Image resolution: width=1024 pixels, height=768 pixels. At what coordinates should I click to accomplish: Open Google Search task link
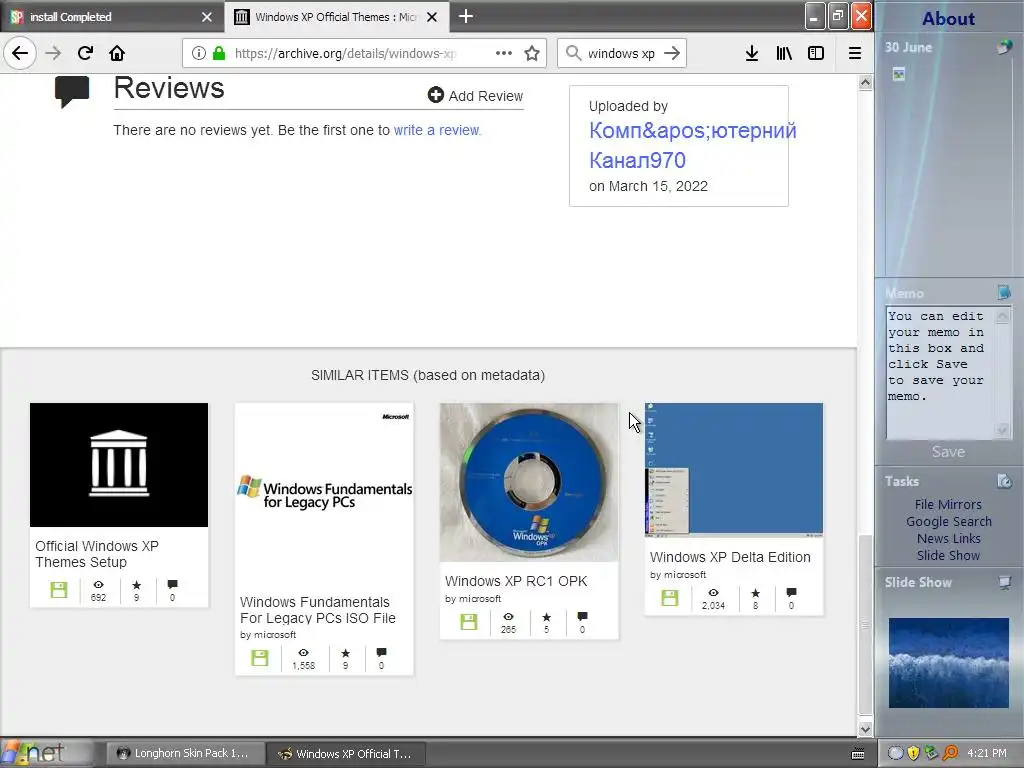pos(948,521)
